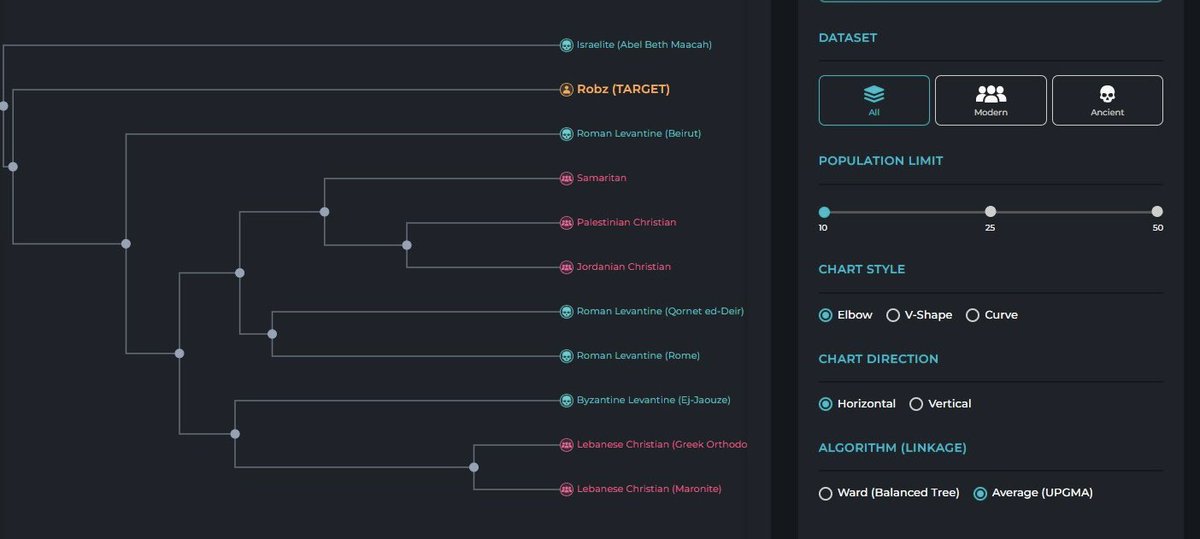Viewport: 1200px width, 539px height.
Task: Select Elbow chart style
Action: click(848, 315)
